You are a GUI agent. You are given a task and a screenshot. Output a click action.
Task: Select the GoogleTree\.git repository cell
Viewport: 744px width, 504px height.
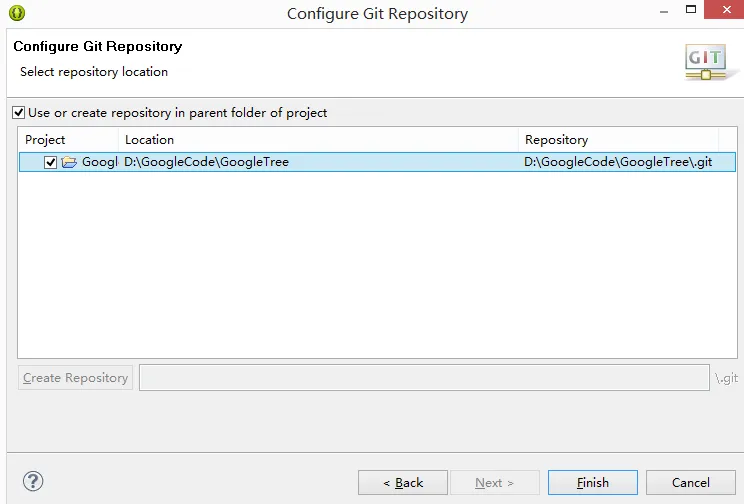click(x=618, y=162)
